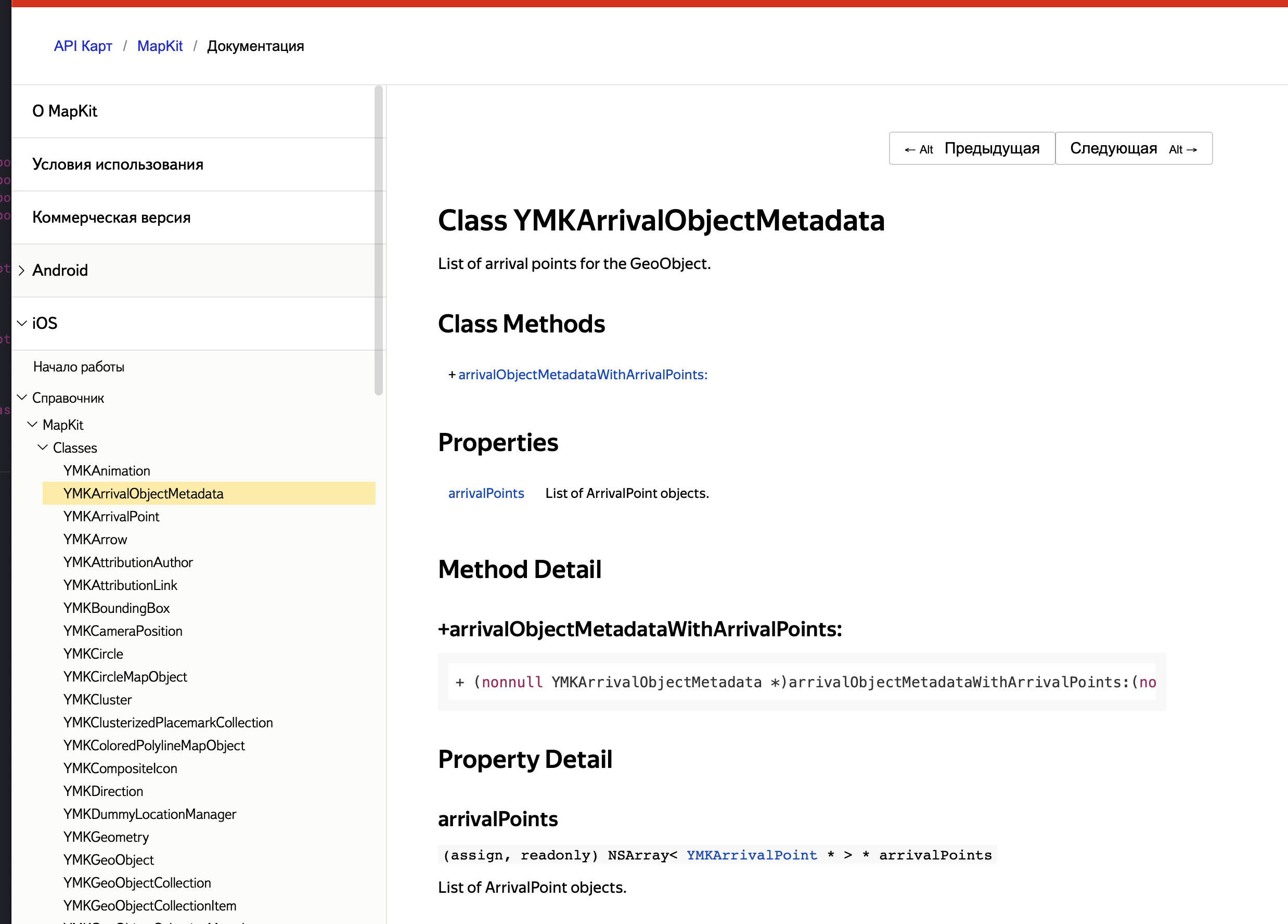Select YMKAnimation in class tree
The image size is (1288, 924).
pos(107,471)
